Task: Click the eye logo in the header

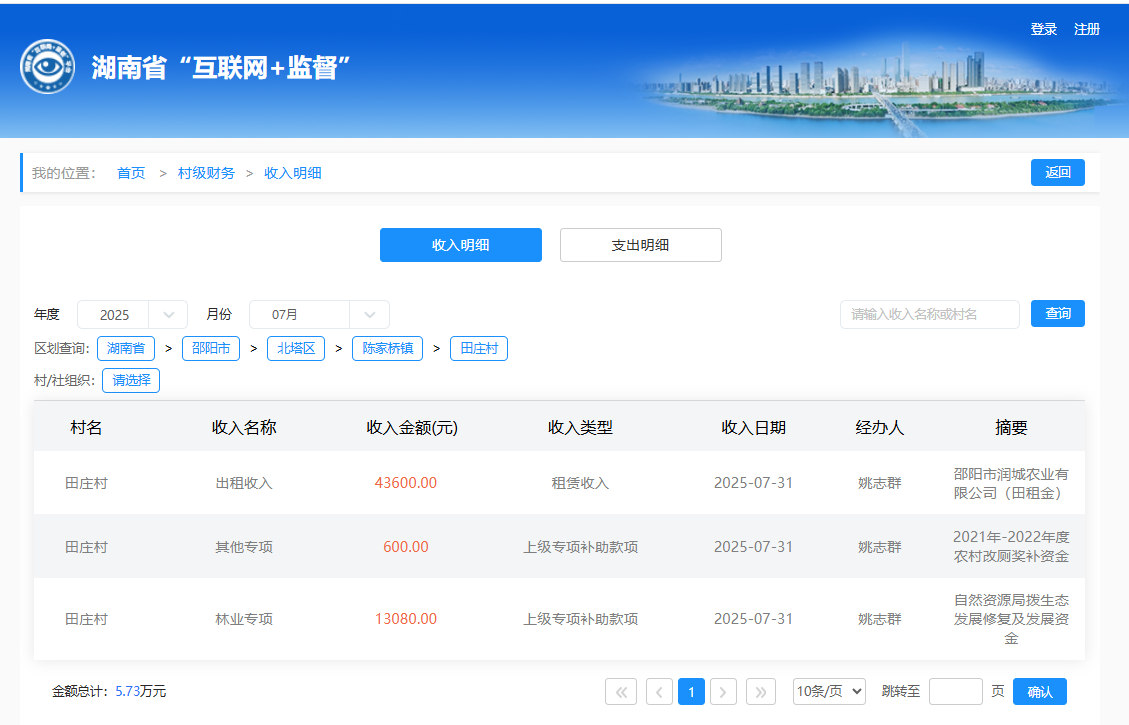Action: pos(47,68)
